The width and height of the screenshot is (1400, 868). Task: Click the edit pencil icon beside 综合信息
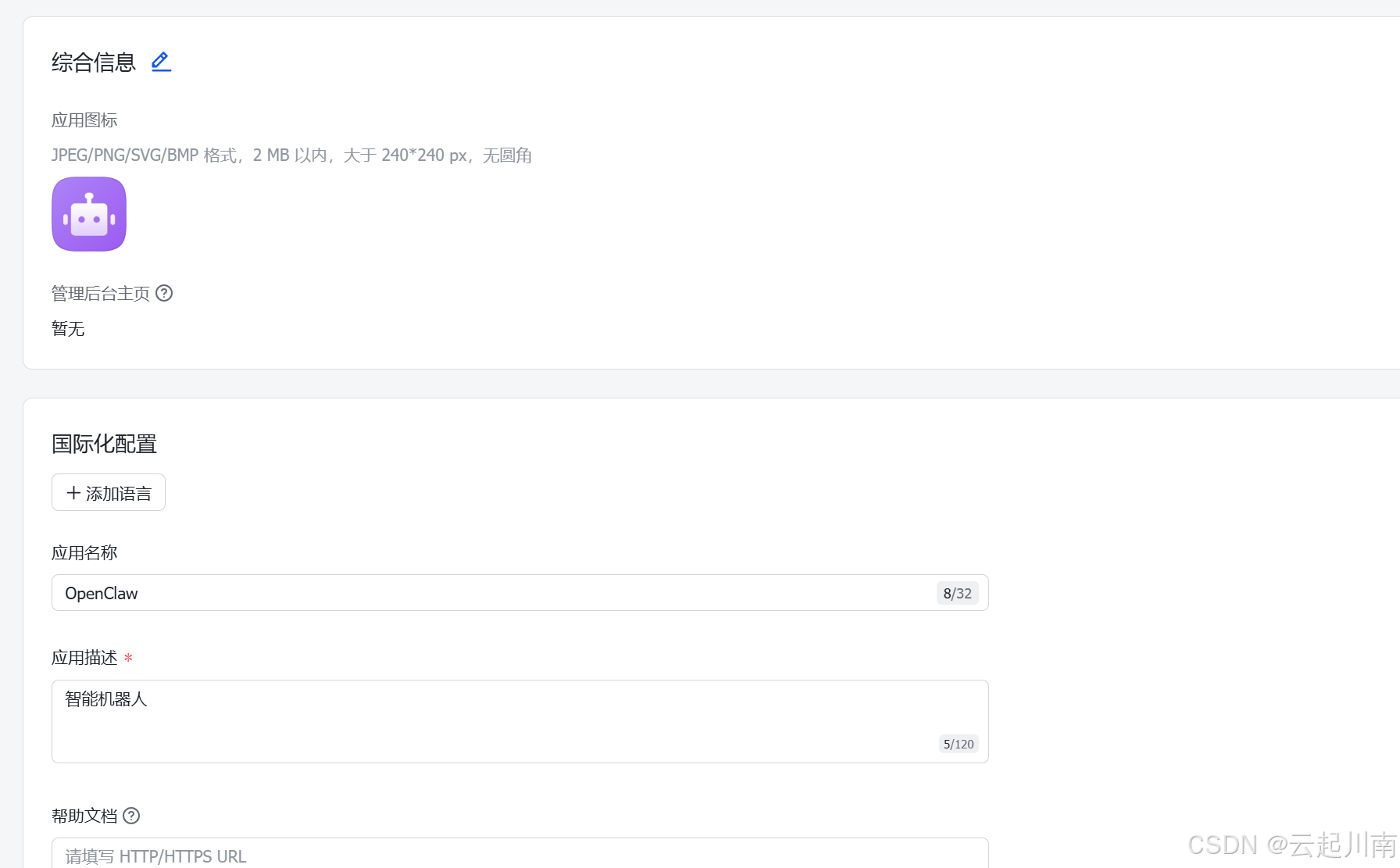[x=161, y=62]
